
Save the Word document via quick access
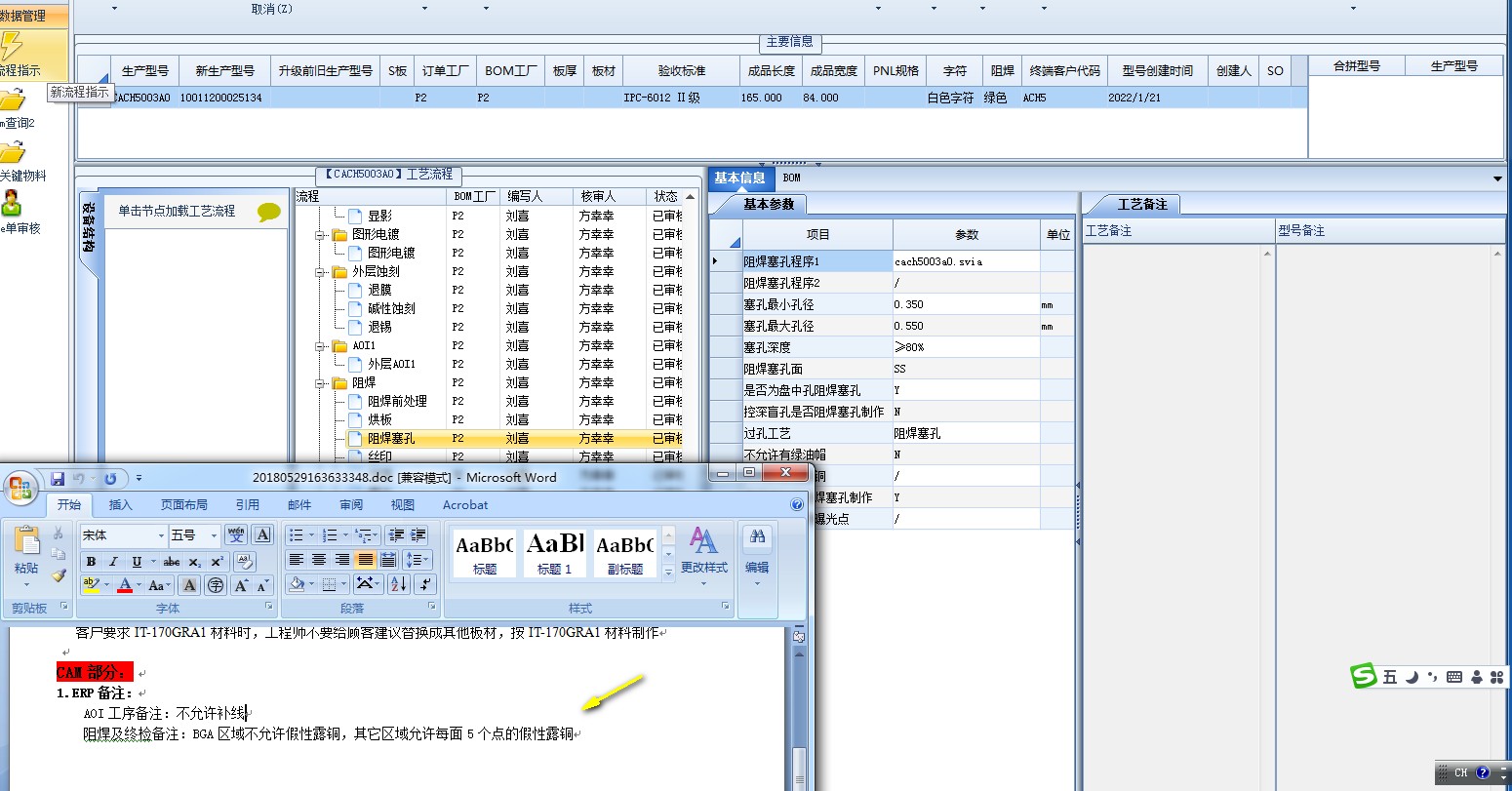(x=58, y=478)
